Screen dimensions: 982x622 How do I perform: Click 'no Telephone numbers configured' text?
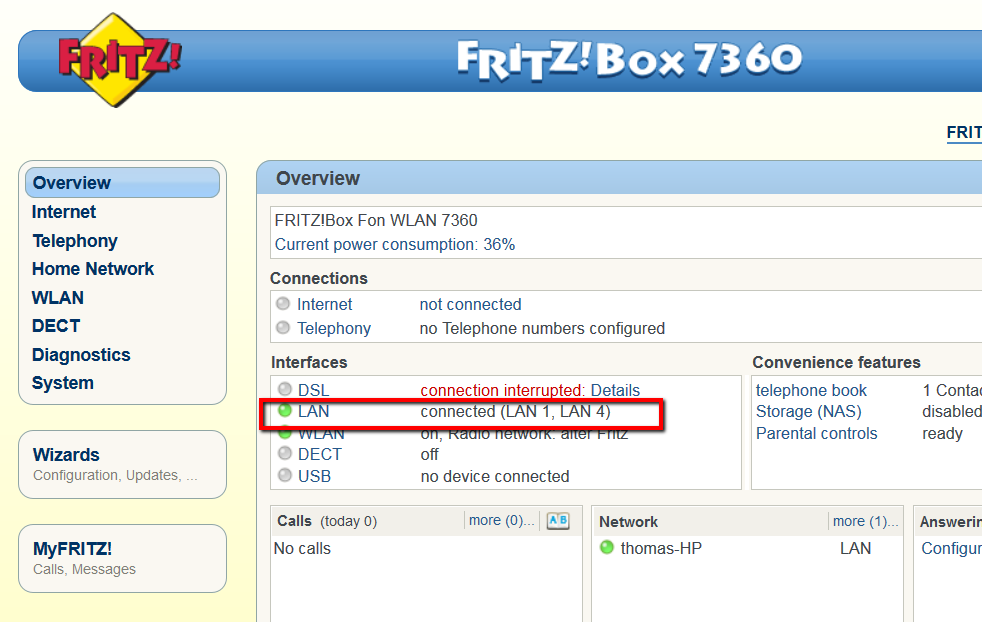[542, 328]
